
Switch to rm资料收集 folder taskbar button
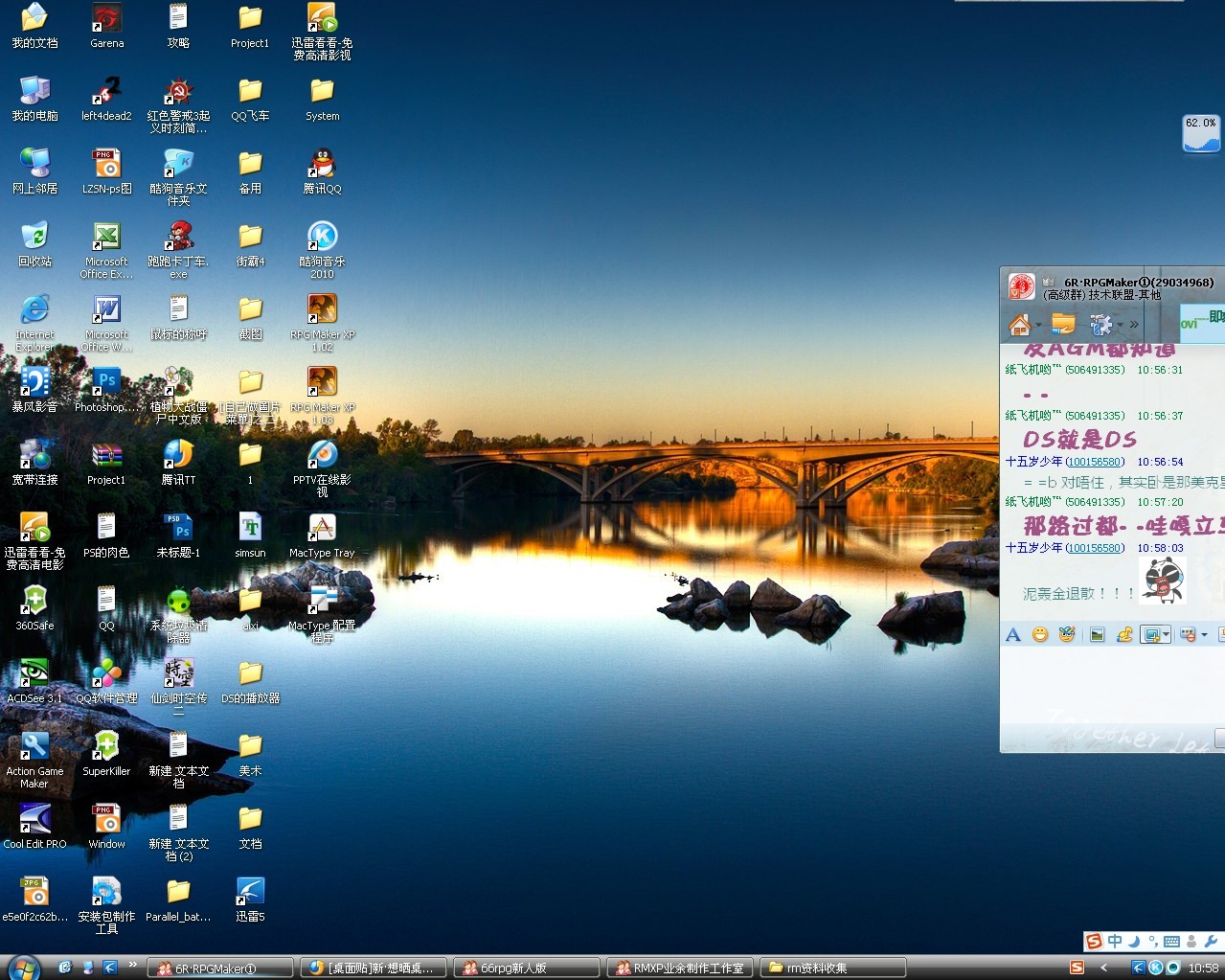(x=833, y=969)
